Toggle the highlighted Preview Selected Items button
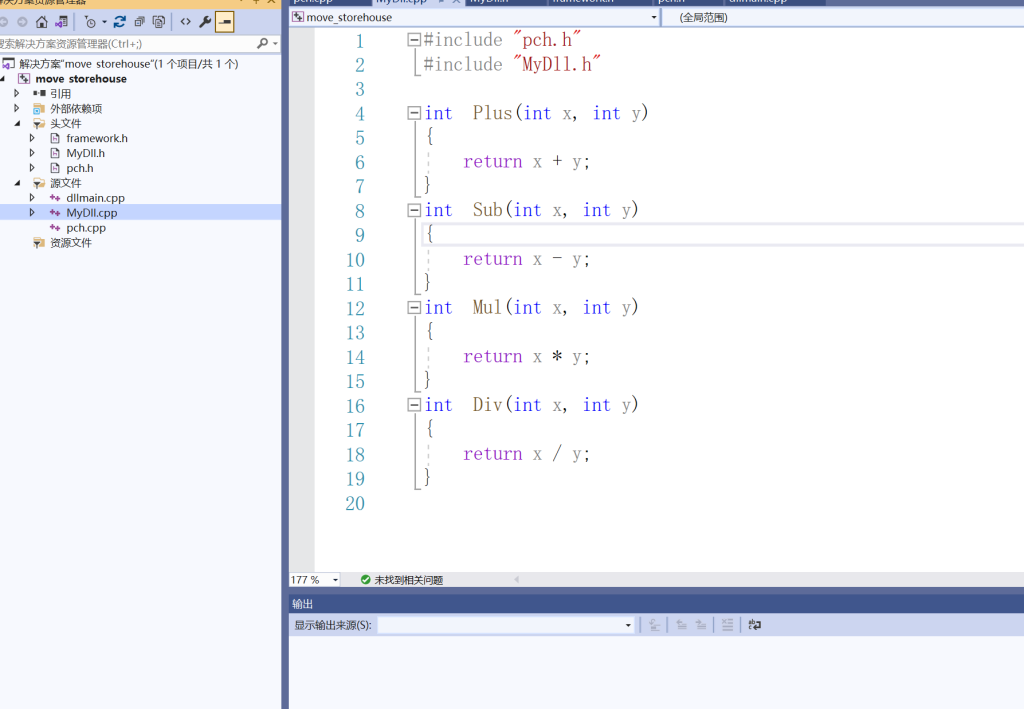This screenshot has height=709, width=1024. [x=225, y=22]
